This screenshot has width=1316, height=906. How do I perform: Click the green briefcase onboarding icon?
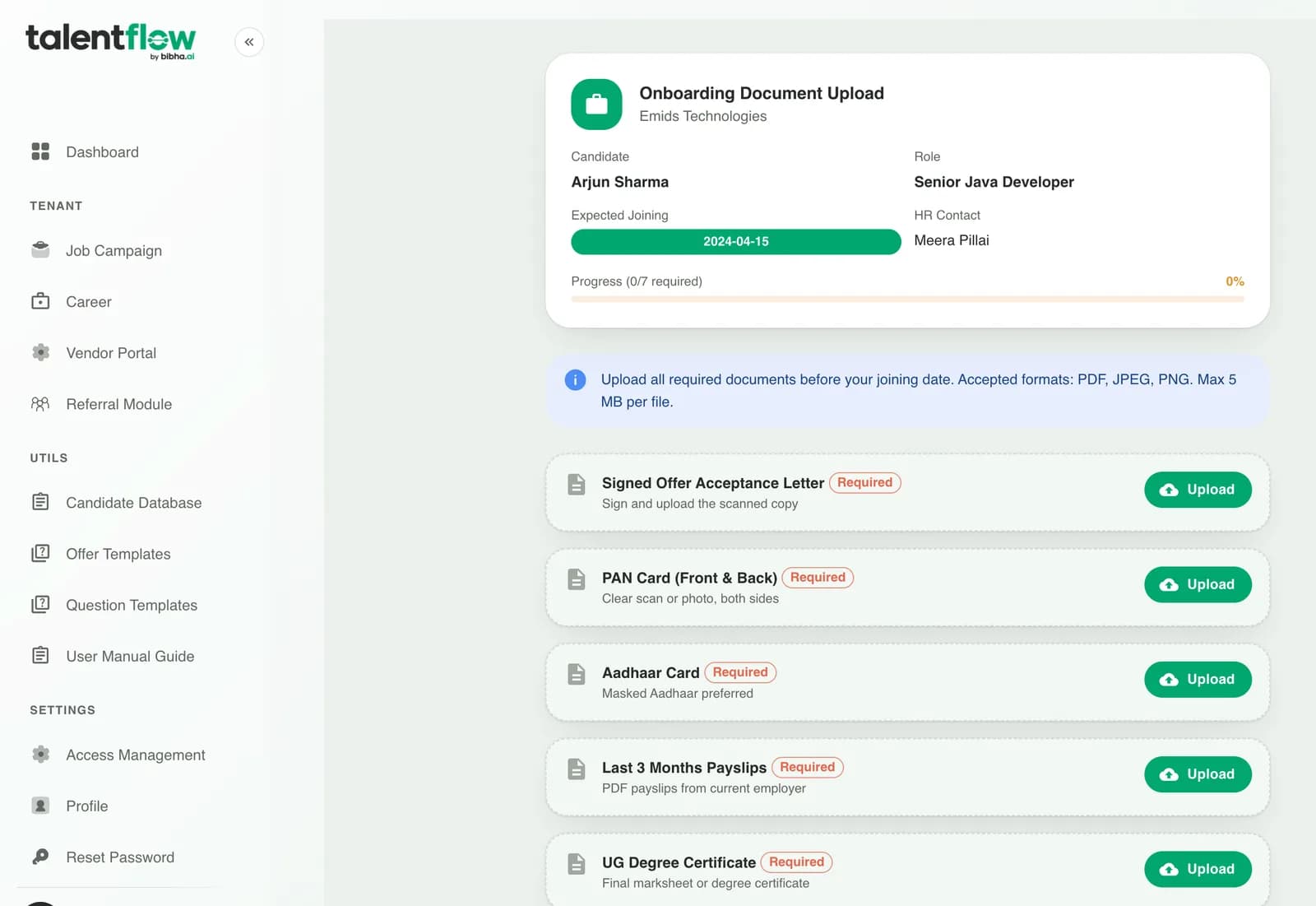coord(596,105)
